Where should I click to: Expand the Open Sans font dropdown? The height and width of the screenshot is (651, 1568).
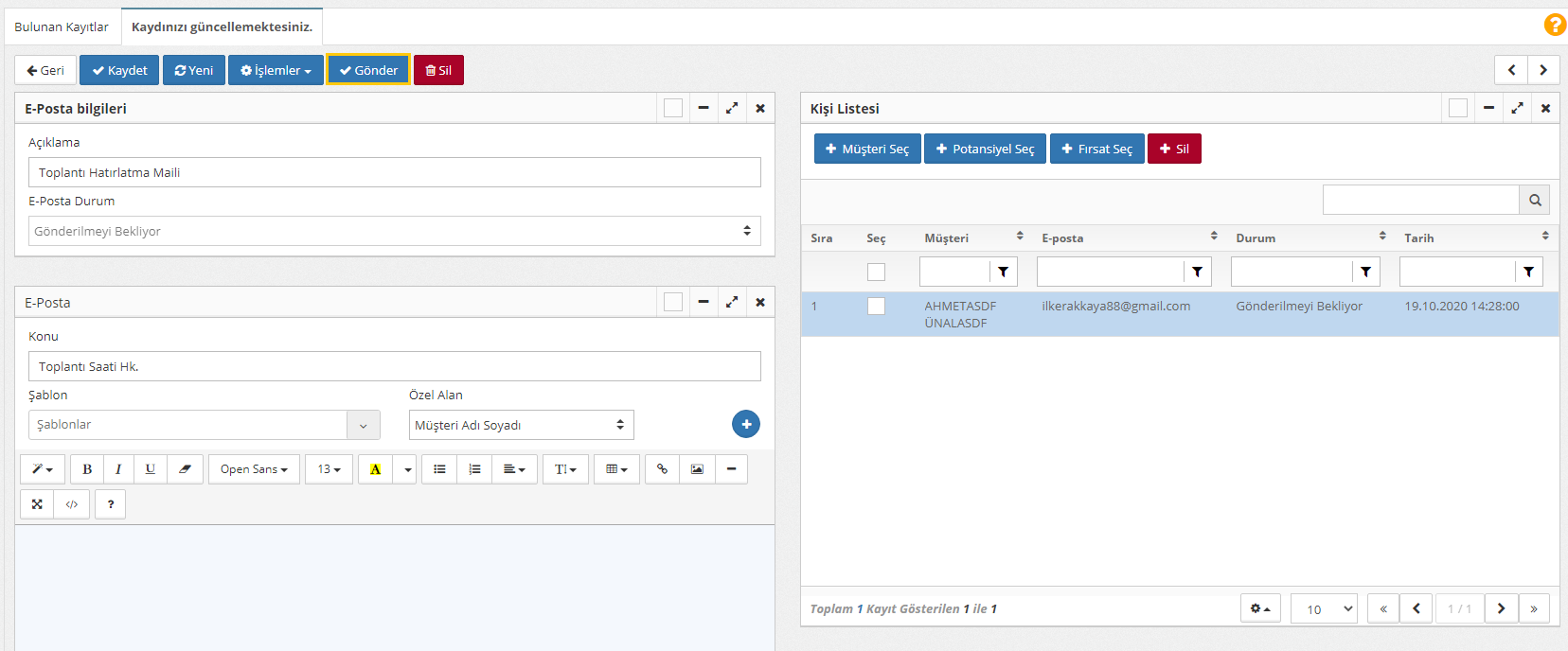pyautogui.click(x=254, y=469)
